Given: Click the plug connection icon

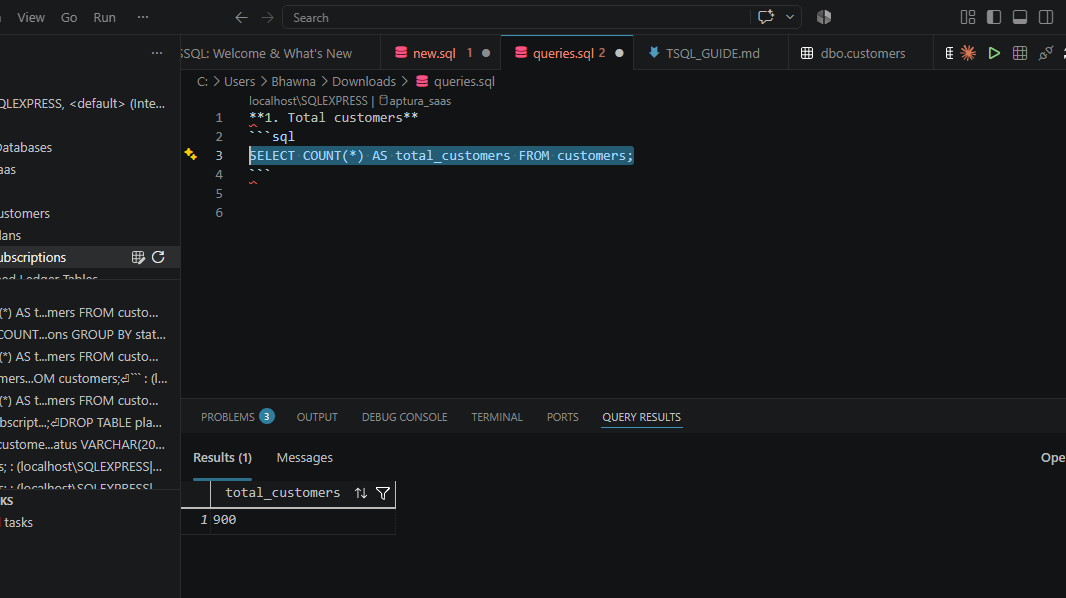Looking at the screenshot, I should click(1046, 53).
